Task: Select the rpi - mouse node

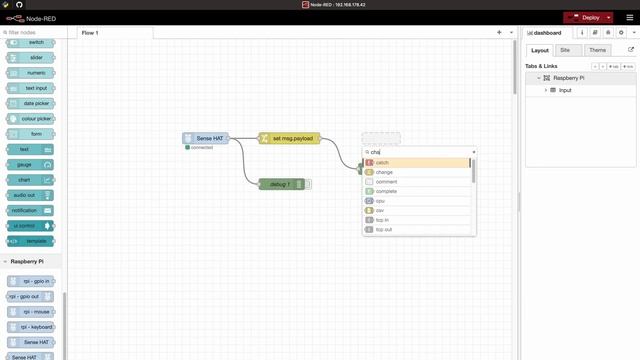Action: pos(31,312)
